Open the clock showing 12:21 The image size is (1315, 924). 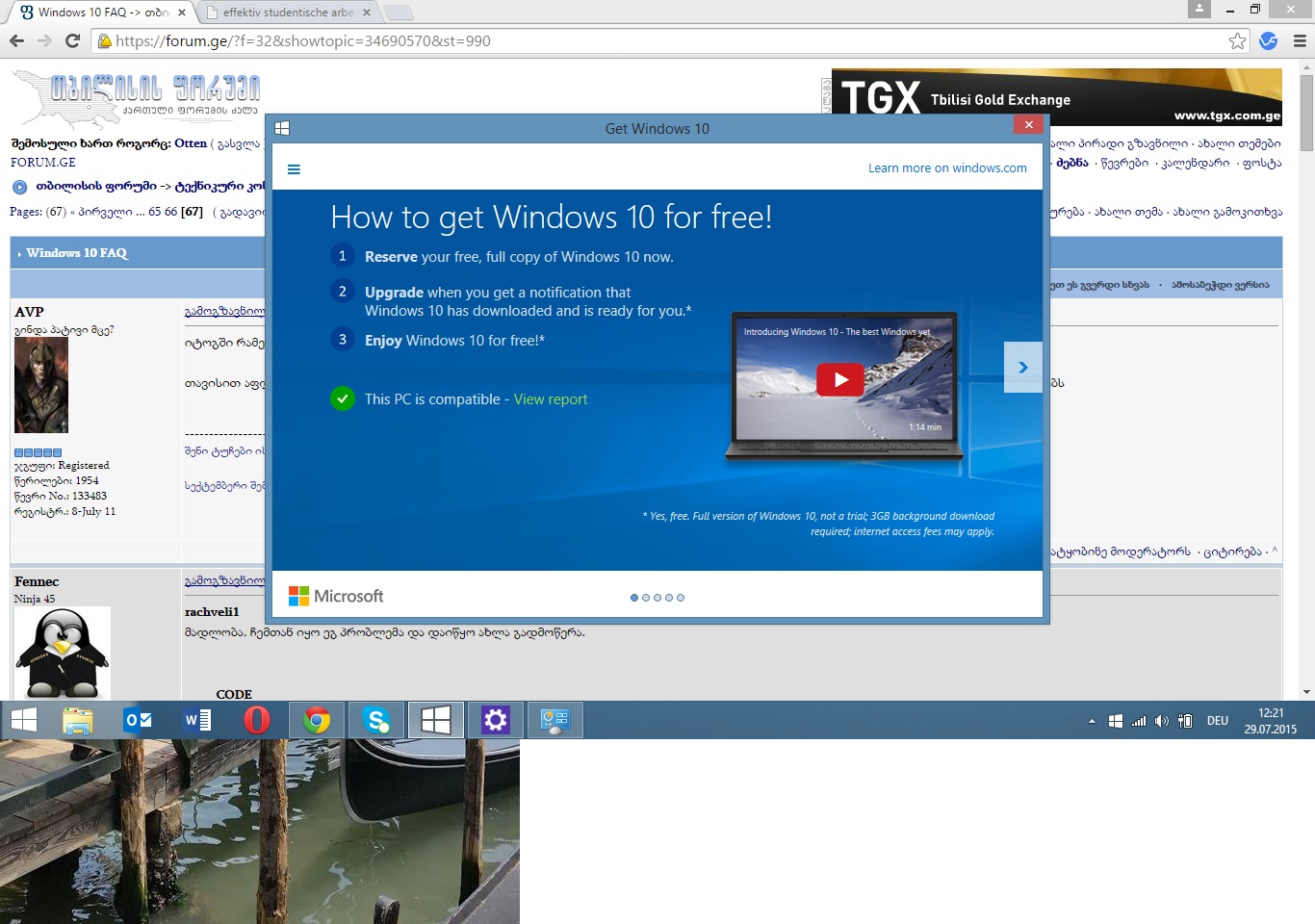1271,721
